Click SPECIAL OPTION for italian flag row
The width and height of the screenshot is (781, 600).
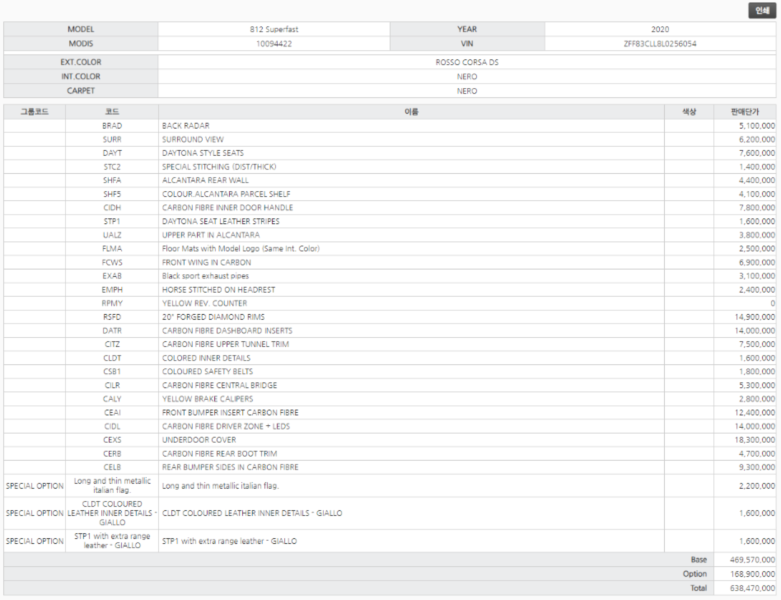[x=34, y=486]
